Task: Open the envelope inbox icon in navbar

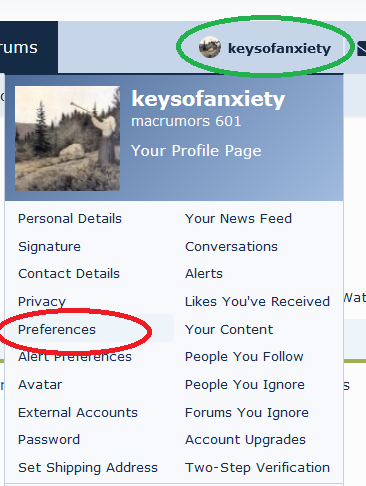Action: [x=361, y=48]
